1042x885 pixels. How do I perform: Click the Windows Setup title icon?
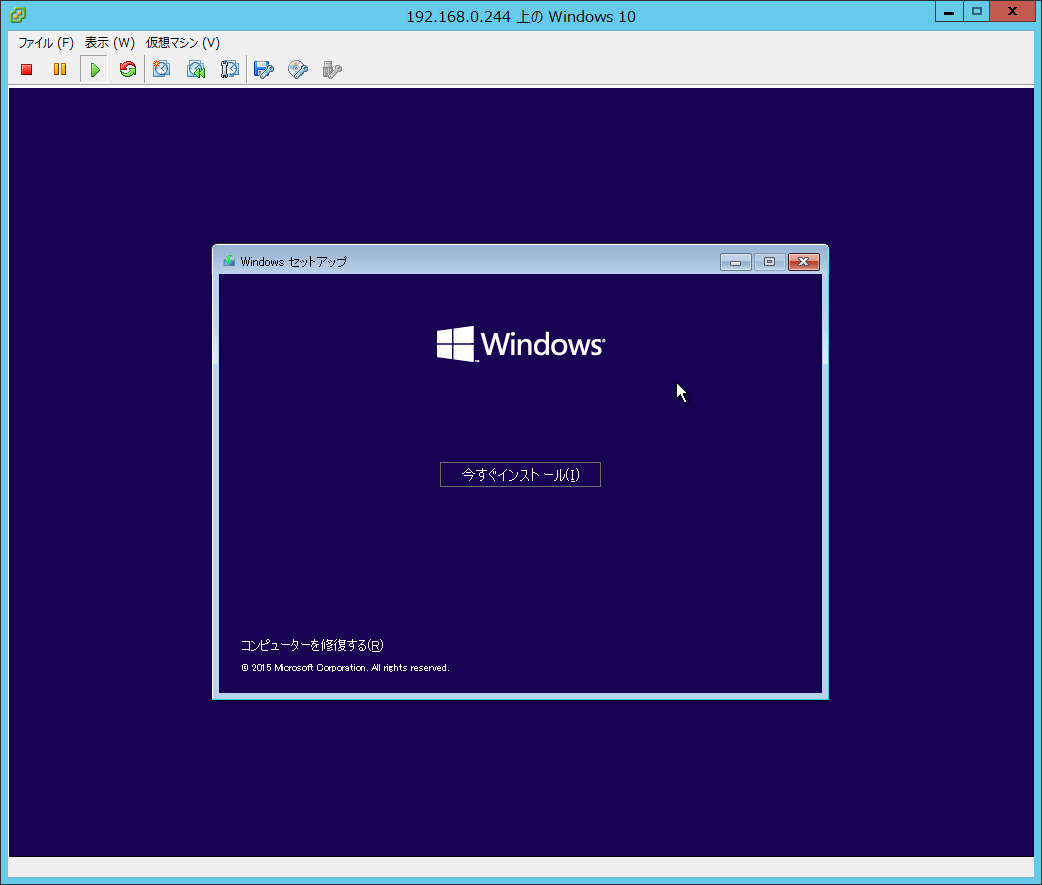pyautogui.click(x=229, y=261)
